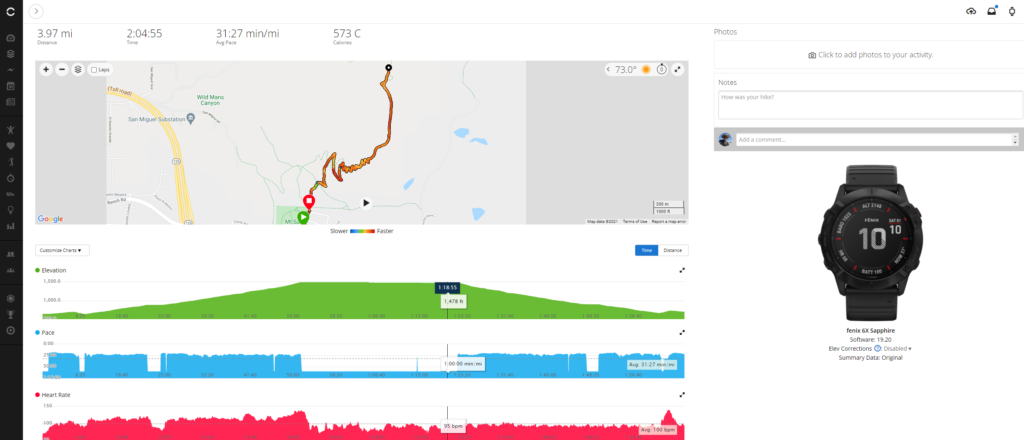This screenshot has height=440, width=1024.
Task: Play the route animation on map
Action: 366,203
